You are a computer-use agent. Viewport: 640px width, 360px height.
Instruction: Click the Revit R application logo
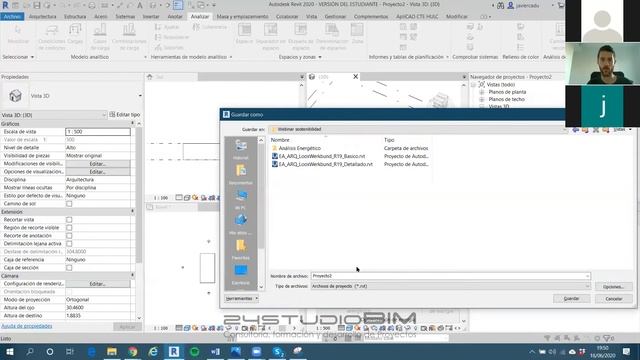5,6
